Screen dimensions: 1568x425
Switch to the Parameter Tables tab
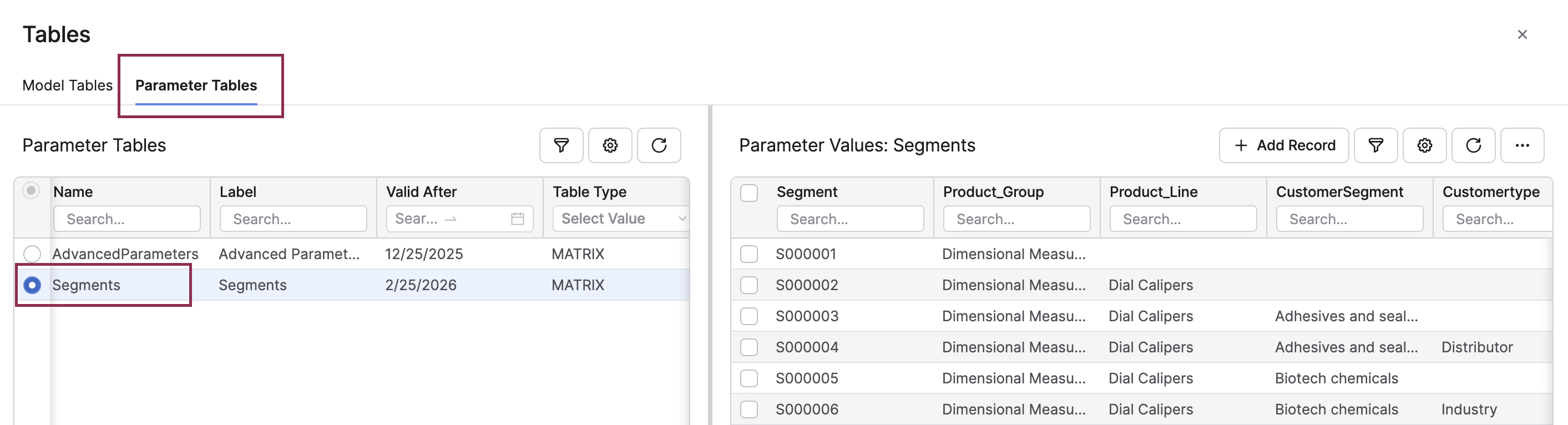196,85
